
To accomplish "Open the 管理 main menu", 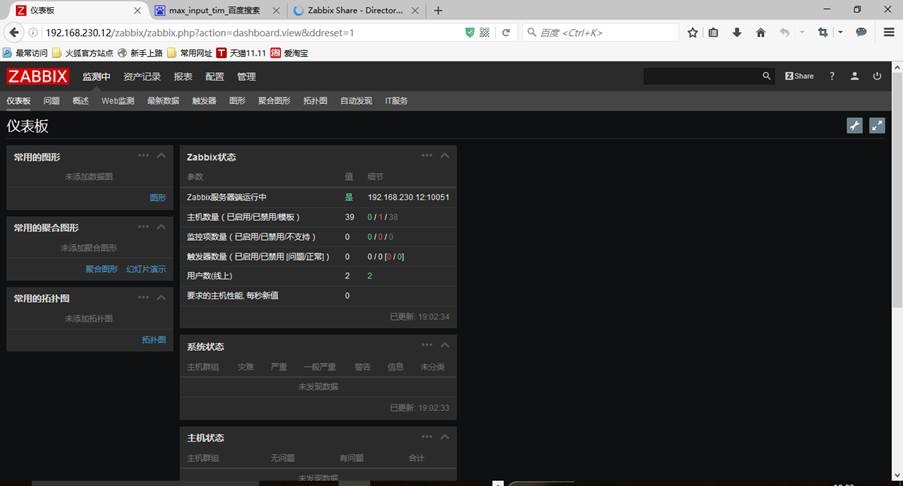I will (246, 77).
